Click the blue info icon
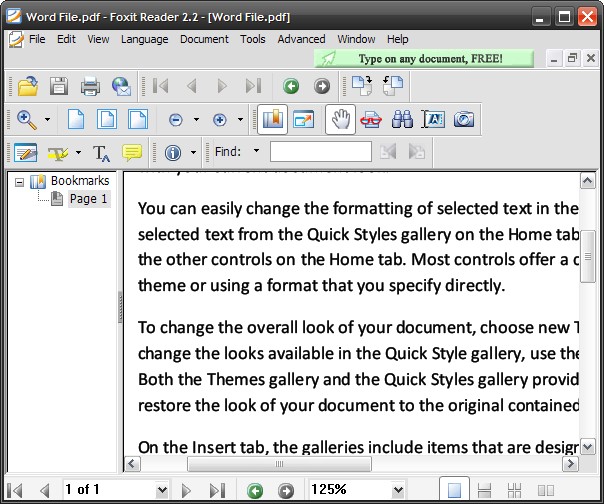This screenshot has width=604, height=504. [173, 153]
